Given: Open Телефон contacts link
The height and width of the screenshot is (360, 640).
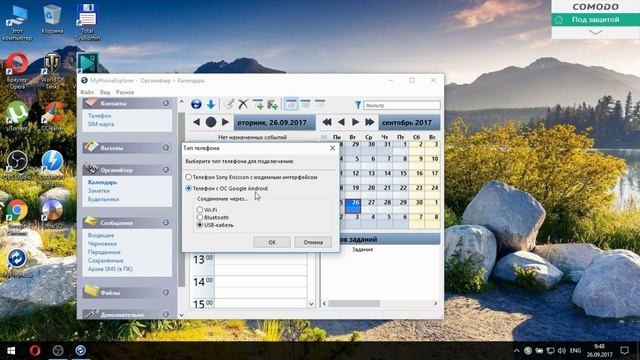Looking at the screenshot, I should click(100, 116).
